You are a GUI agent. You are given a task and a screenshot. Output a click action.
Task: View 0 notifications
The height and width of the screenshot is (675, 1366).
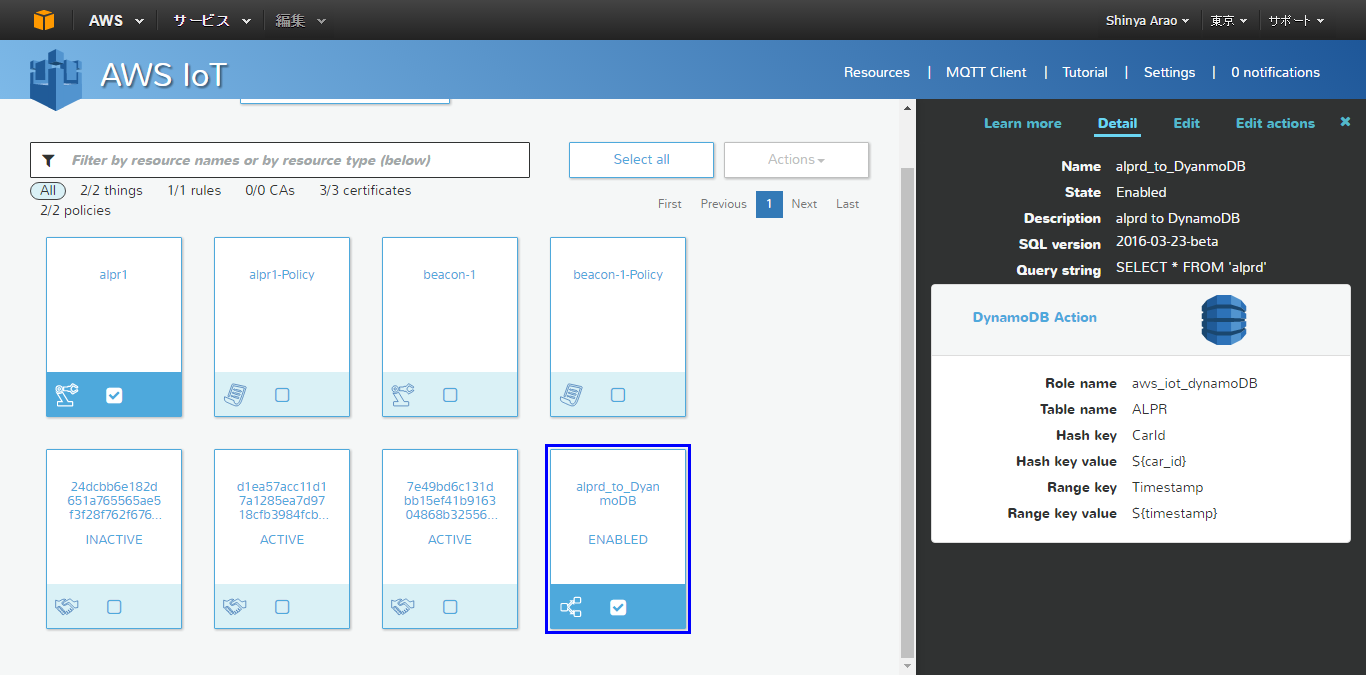click(1275, 72)
